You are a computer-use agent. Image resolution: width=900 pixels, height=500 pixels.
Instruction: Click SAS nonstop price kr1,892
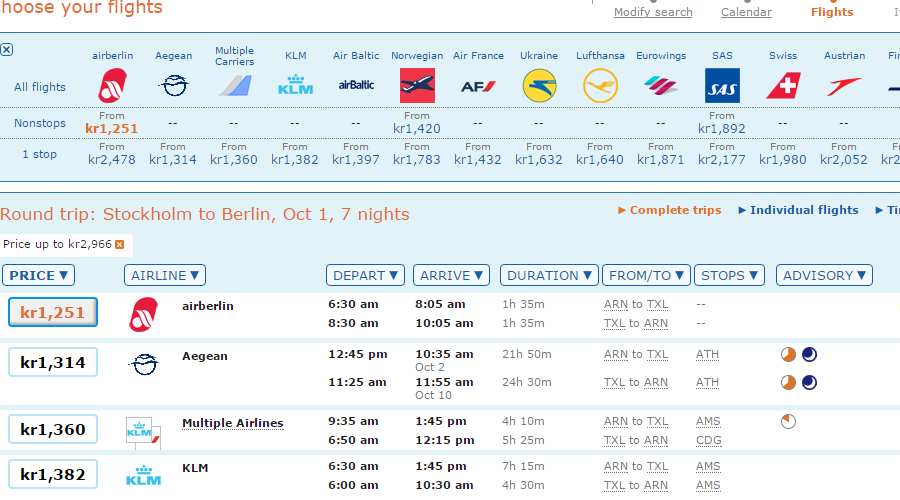(x=721, y=129)
